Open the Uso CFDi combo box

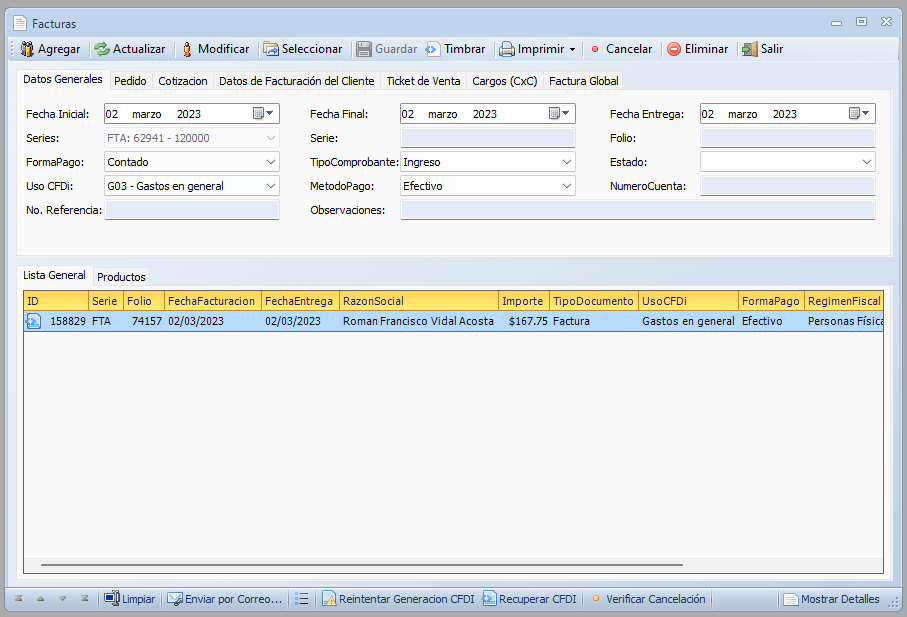(x=271, y=186)
